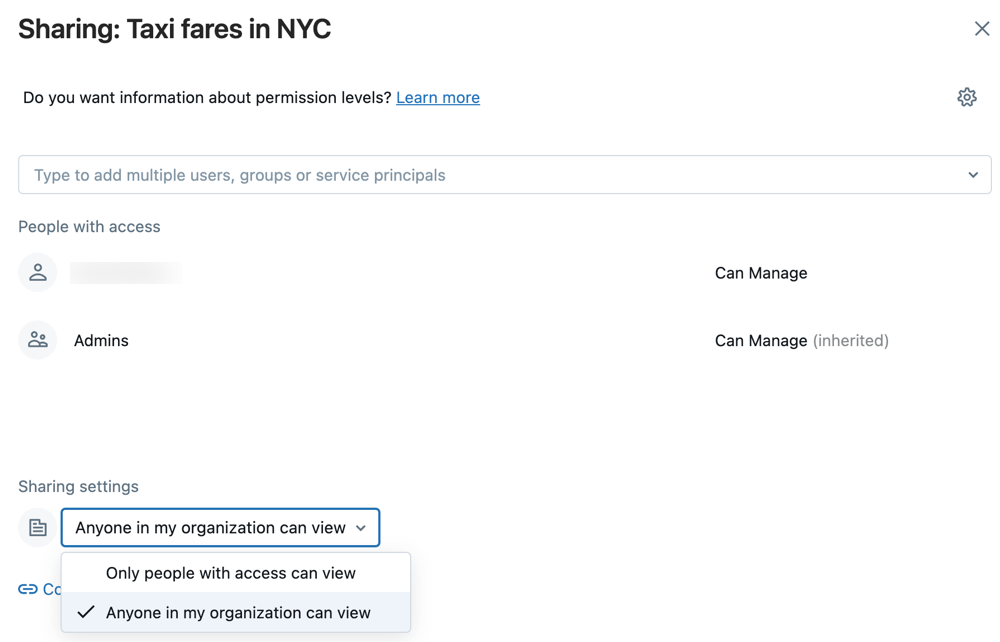Click the checkmark beside organization view option
The height and width of the screenshot is (642, 1000).
tap(86, 612)
